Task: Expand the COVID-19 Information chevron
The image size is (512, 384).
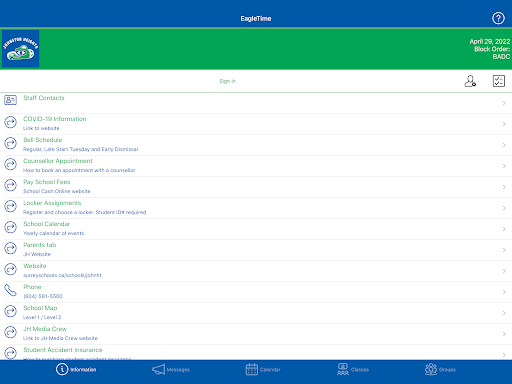Action: tap(504, 124)
